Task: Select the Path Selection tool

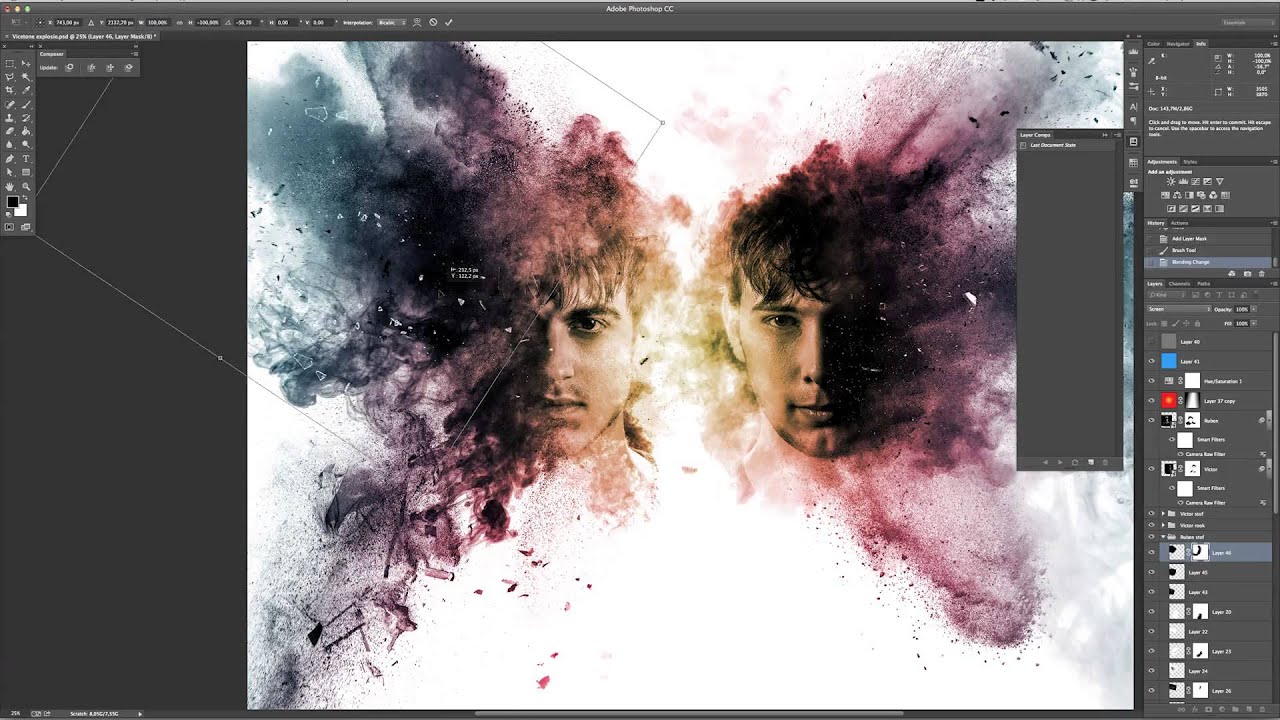Action: 10,172
